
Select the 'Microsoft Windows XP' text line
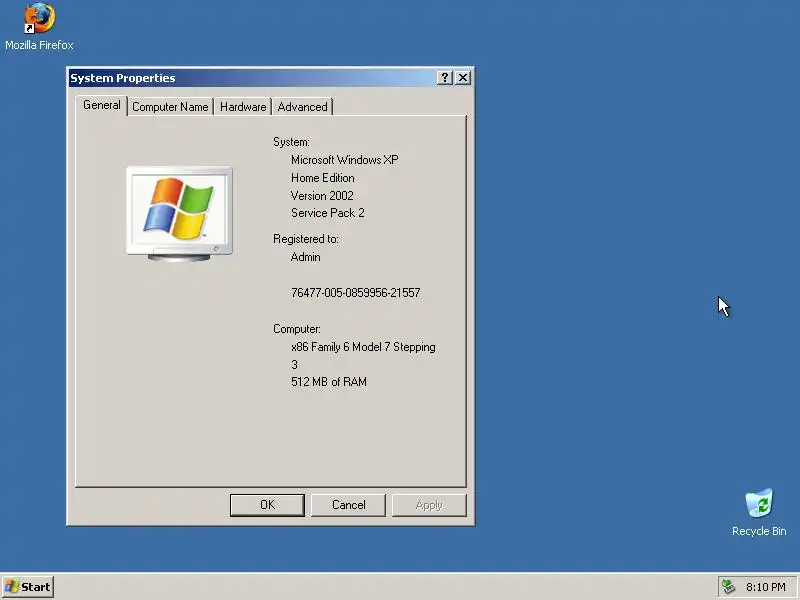click(x=344, y=160)
